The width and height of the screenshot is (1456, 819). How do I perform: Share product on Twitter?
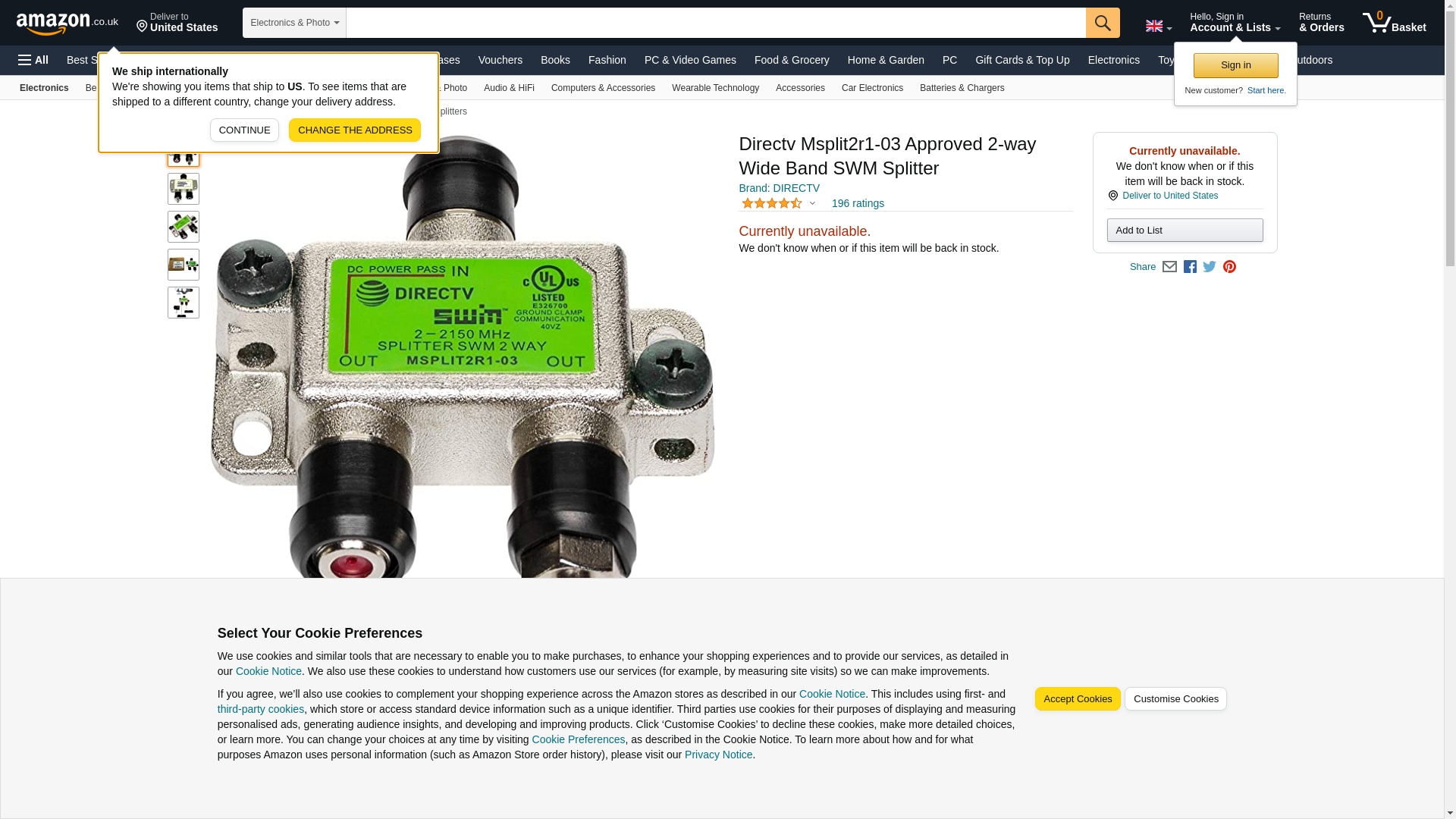pyautogui.click(x=1210, y=267)
